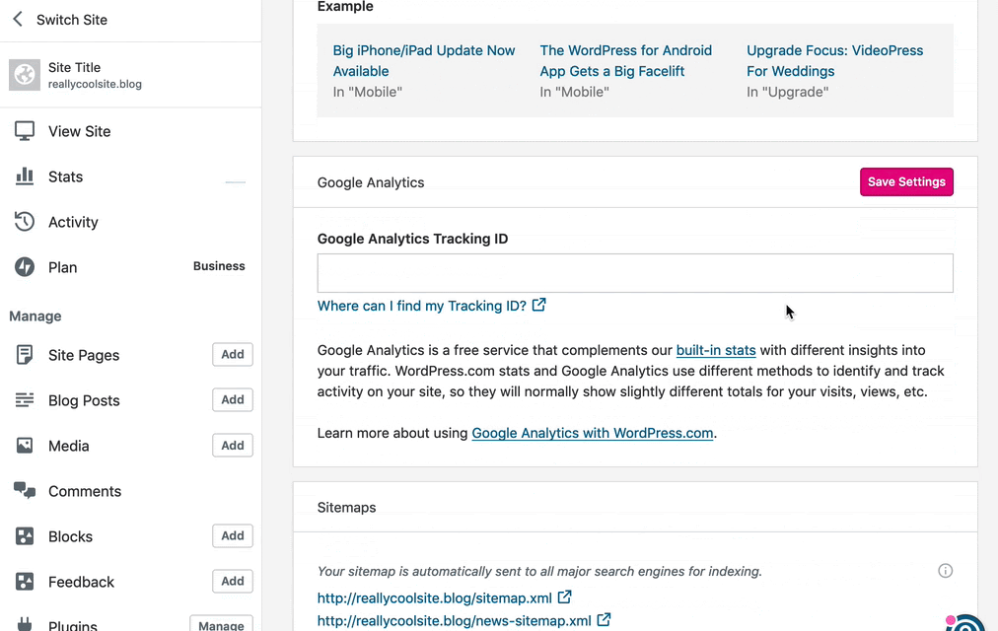Click external link icon after sitemap.xml URL
998x631 pixels.
[564, 597]
